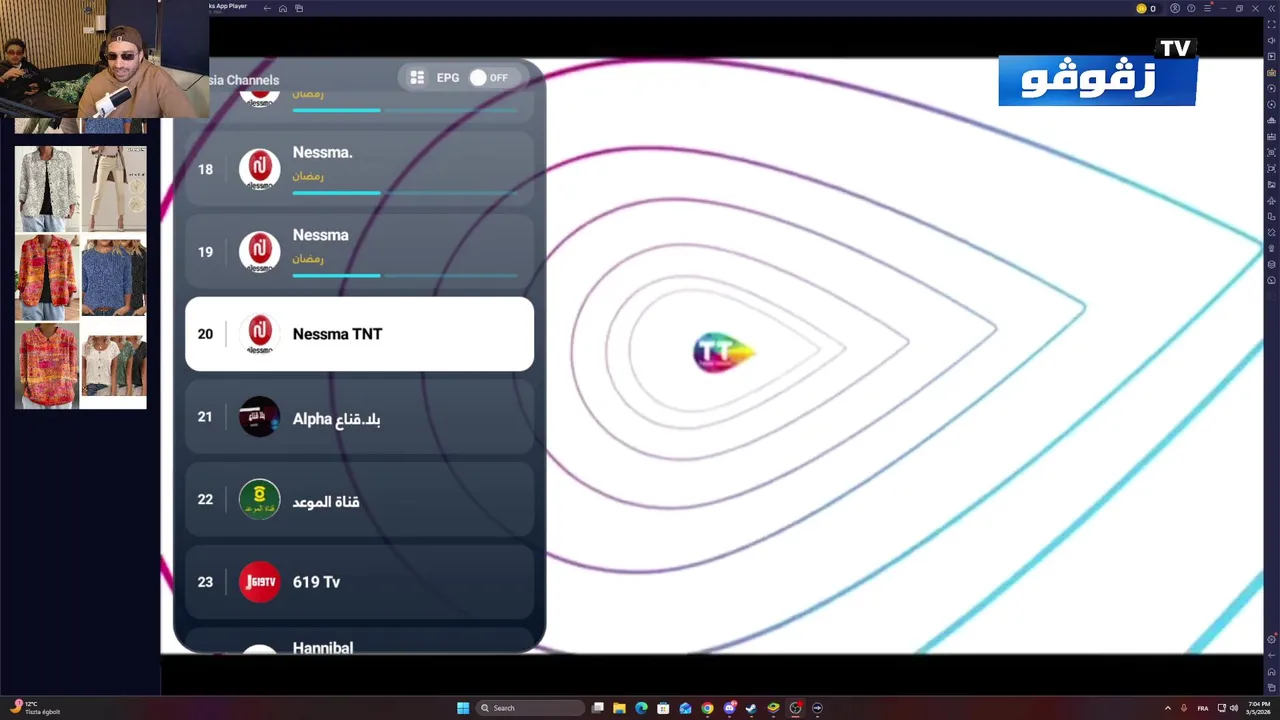1280x720 pixels.
Task: Click the airplane icon in sidebar
Action: pos(1271,200)
